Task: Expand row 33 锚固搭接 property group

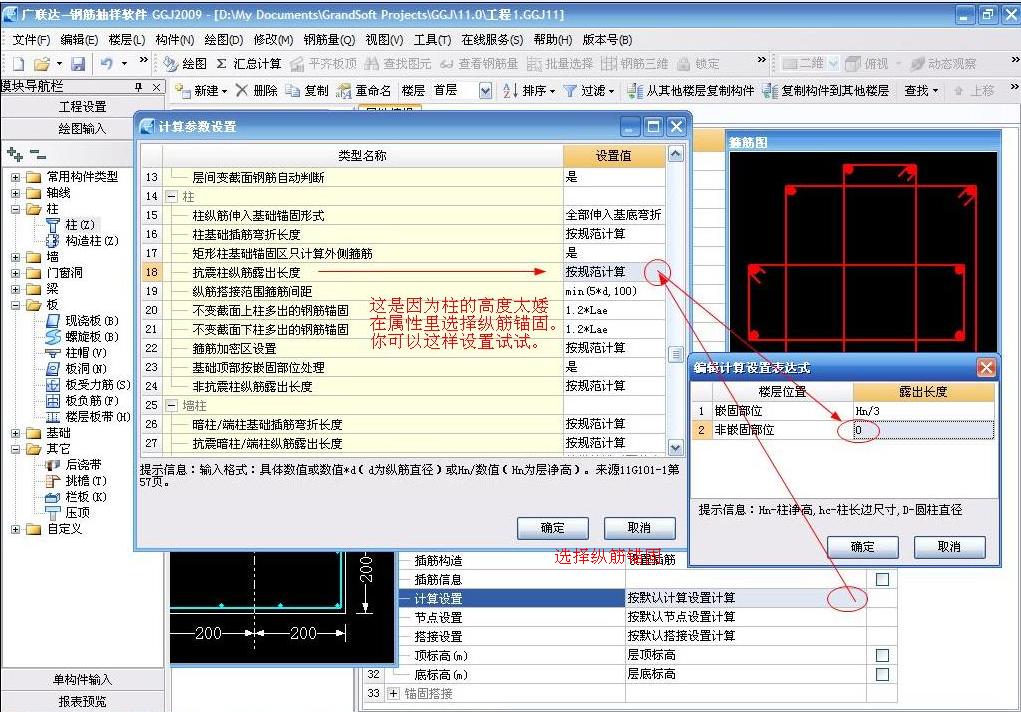Action: click(393, 694)
